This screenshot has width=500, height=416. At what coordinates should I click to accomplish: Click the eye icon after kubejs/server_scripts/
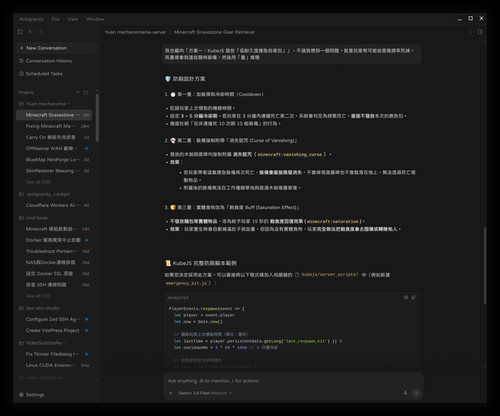tap(364, 275)
